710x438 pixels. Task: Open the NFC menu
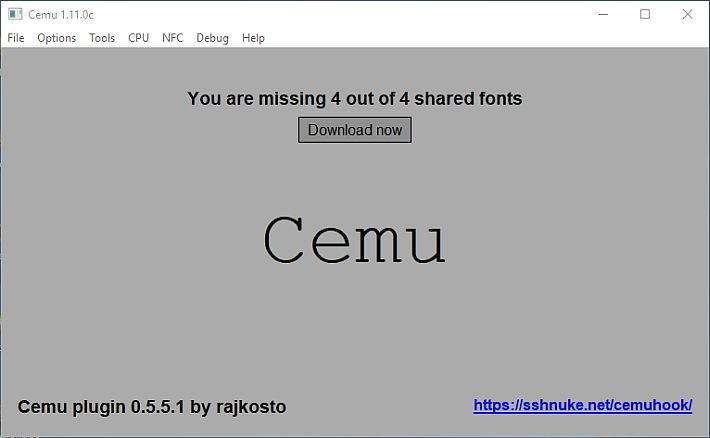click(173, 38)
